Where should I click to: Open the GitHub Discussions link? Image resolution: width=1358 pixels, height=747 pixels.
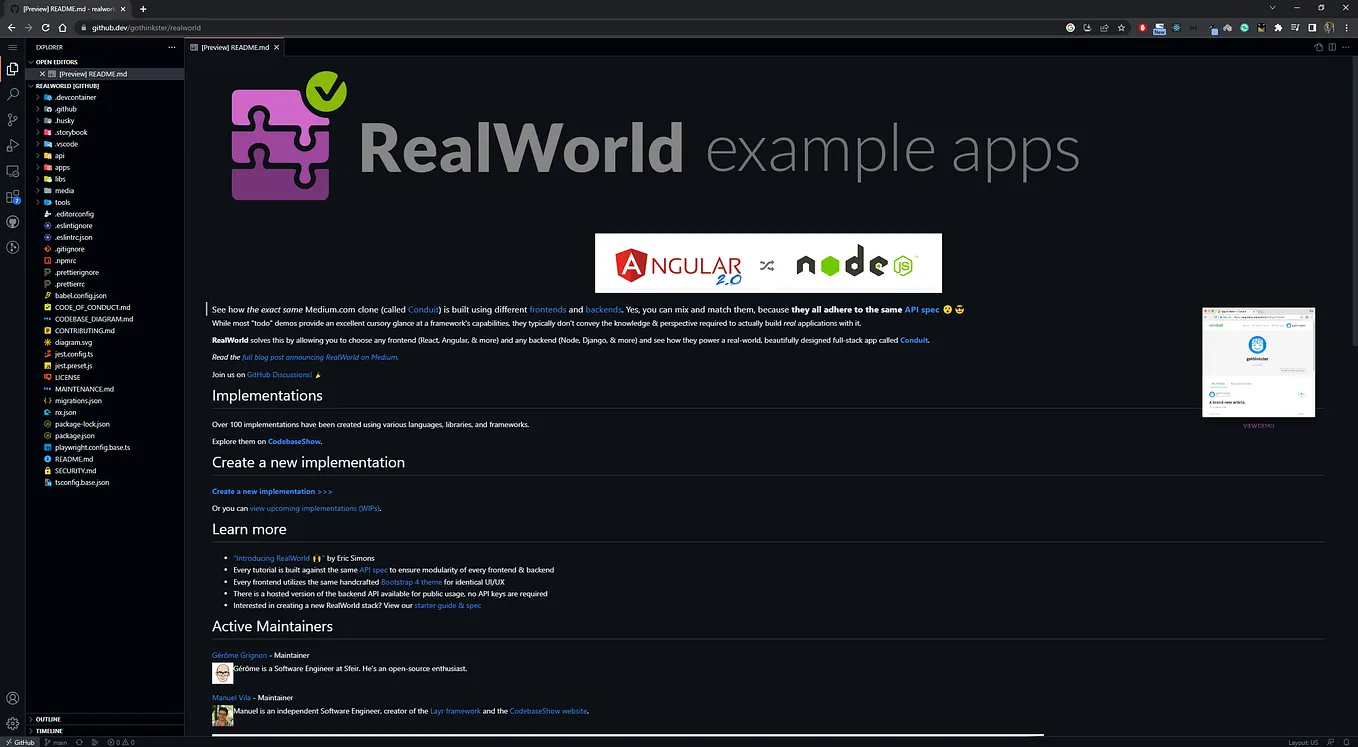[x=279, y=374]
